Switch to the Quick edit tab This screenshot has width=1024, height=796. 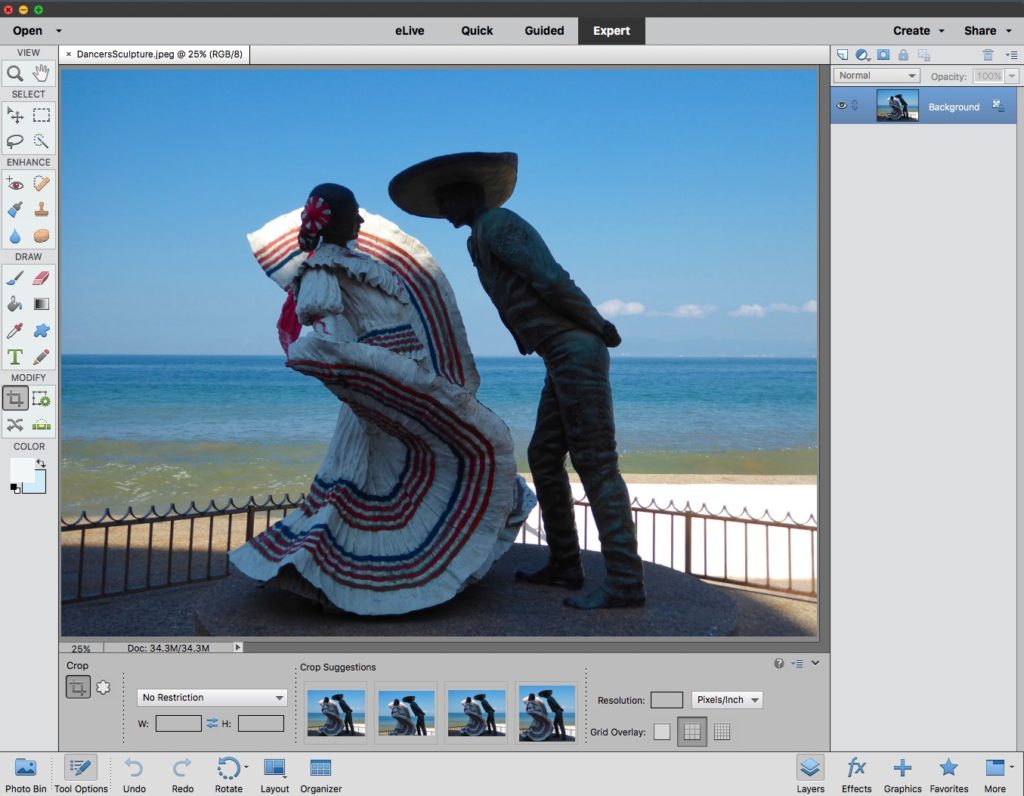tap(477, 31)
